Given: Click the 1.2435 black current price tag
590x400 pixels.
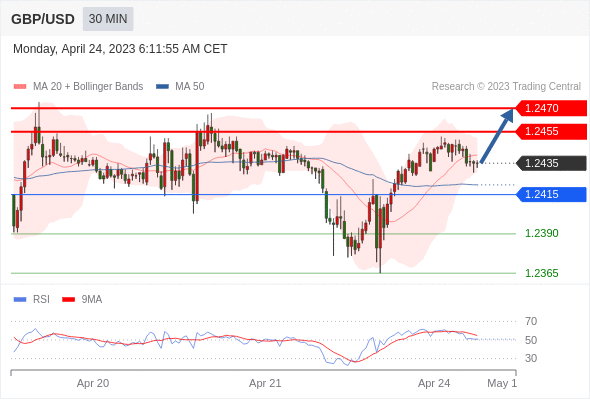Looking at the screenshot, I should [x=551, y=163].
